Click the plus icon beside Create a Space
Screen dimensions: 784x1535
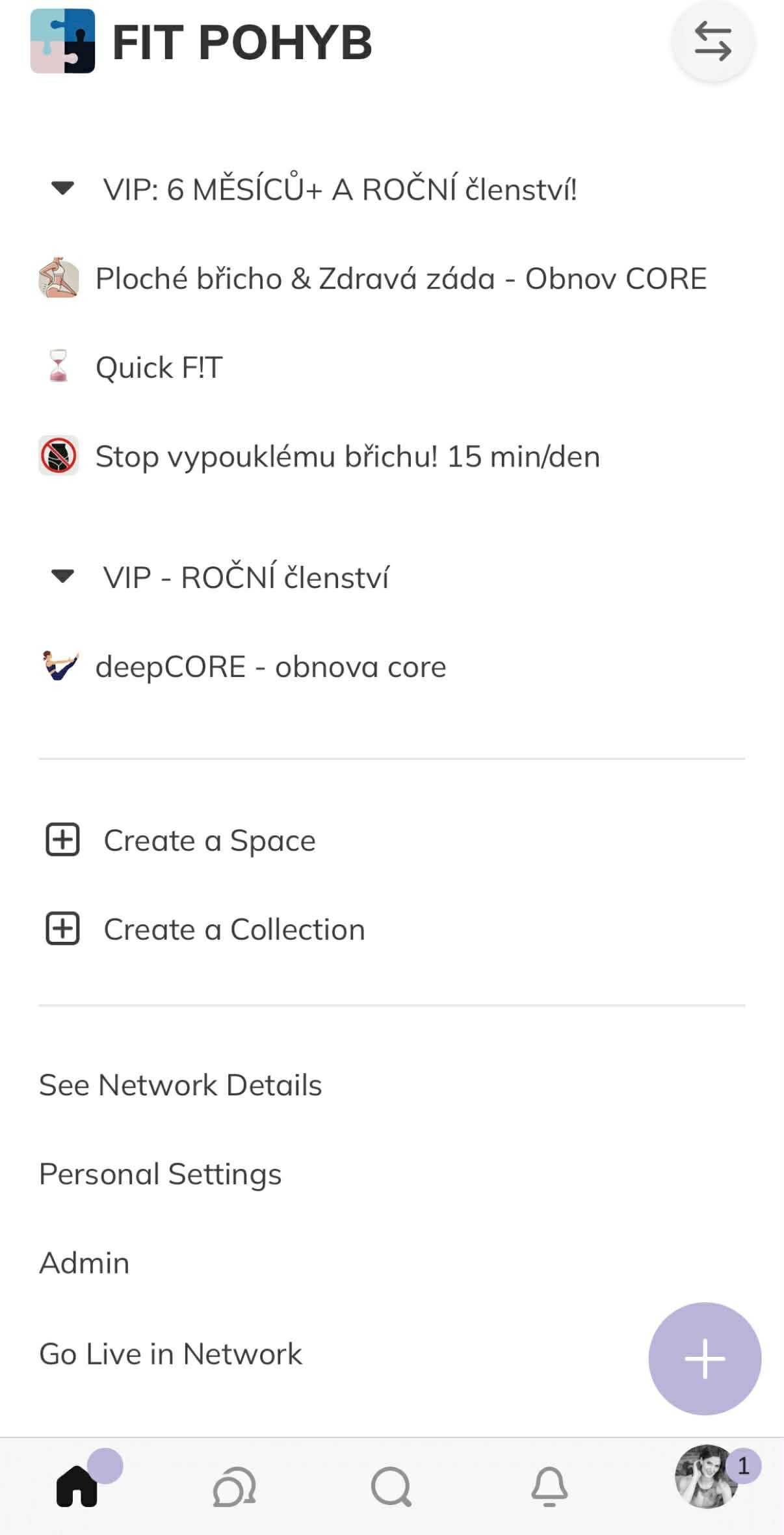(62, 840)
